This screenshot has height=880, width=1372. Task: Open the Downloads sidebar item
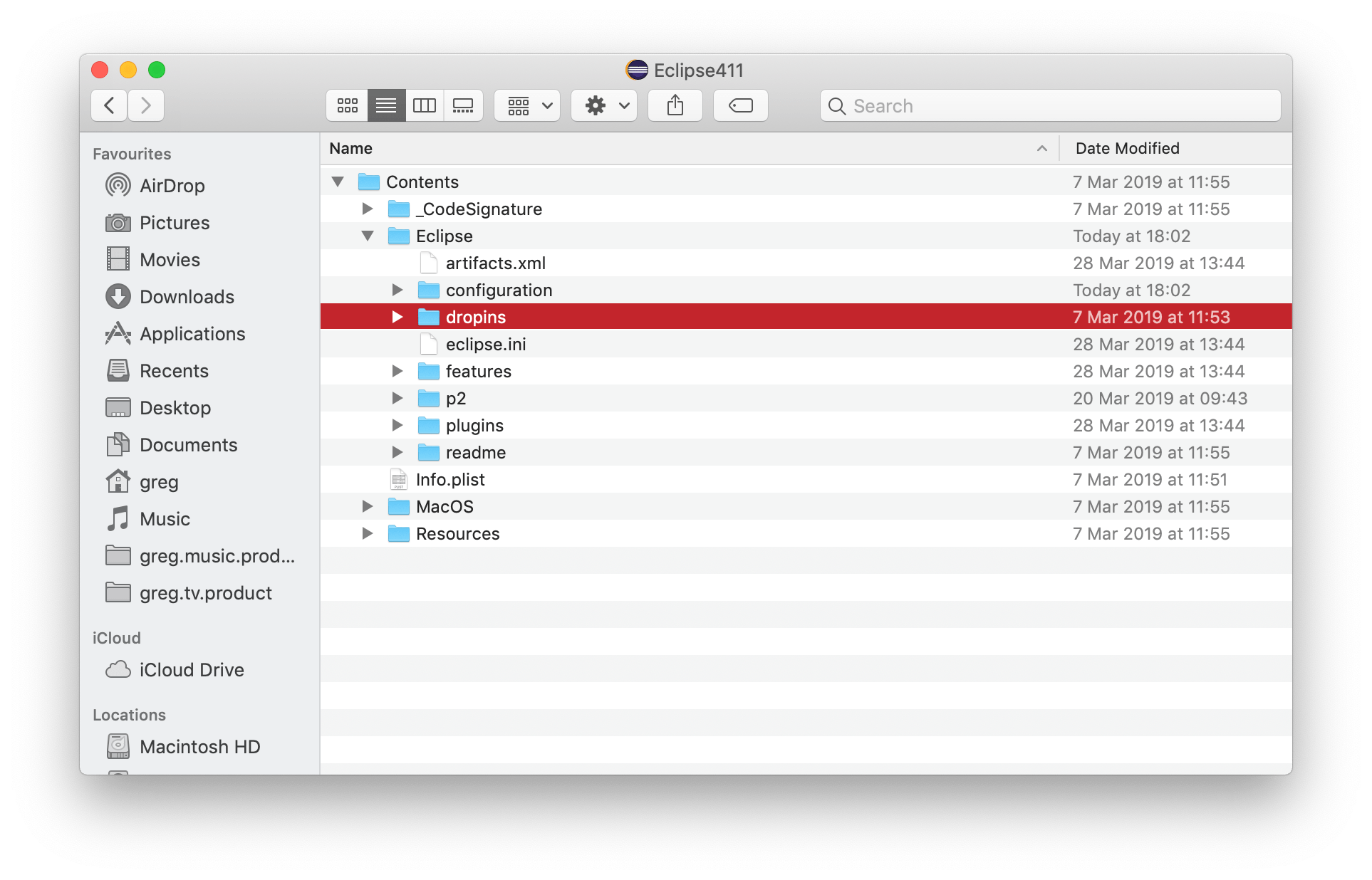[x=187, y=296]
